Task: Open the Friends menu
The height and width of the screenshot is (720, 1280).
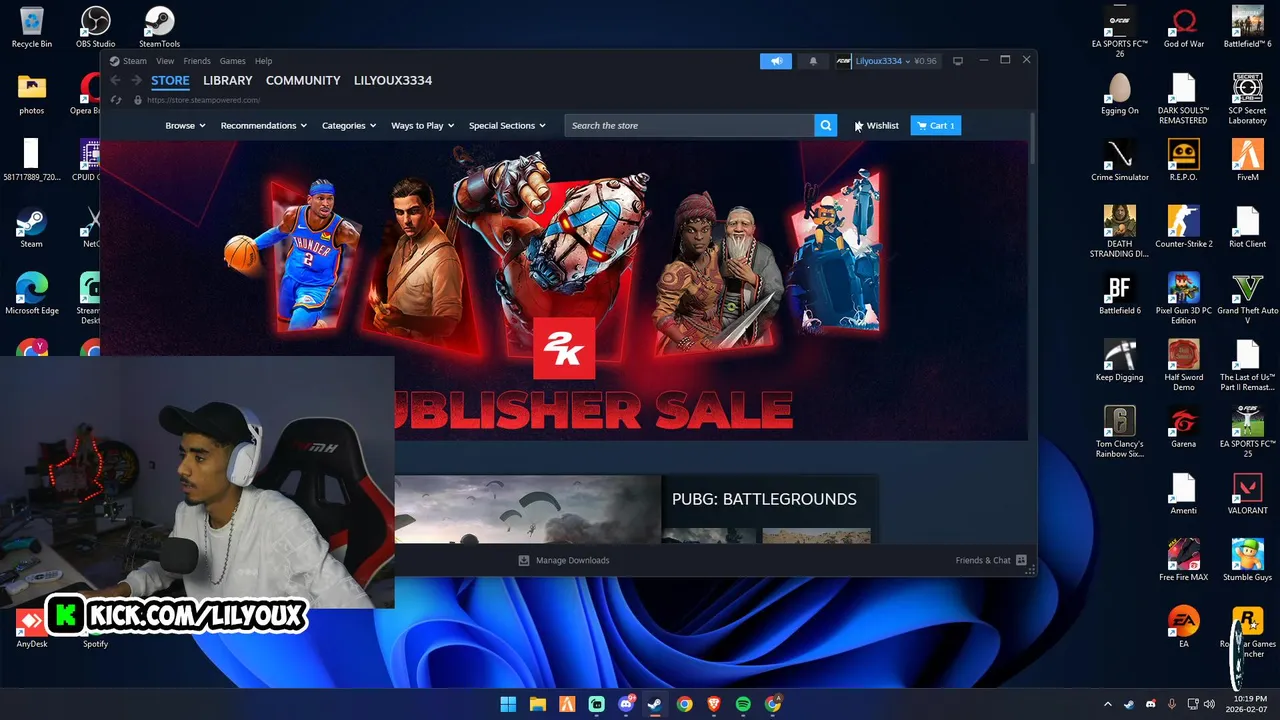Action: (x=197, y=61)
